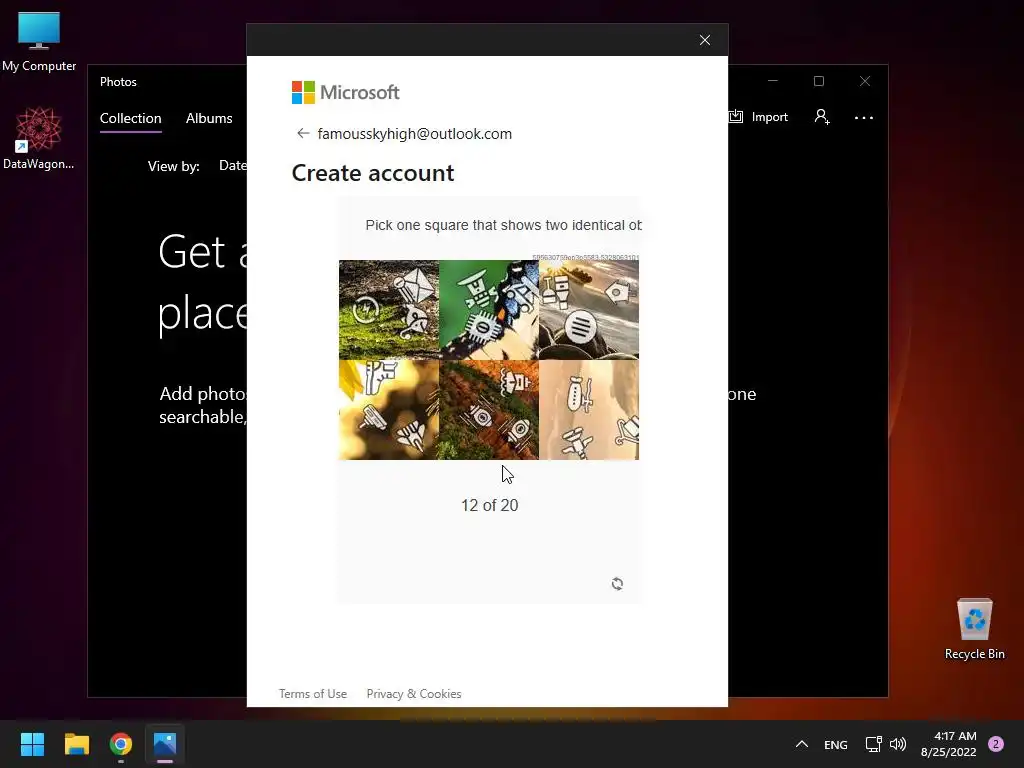Open the View by Date dropdown in Photos

232,166
